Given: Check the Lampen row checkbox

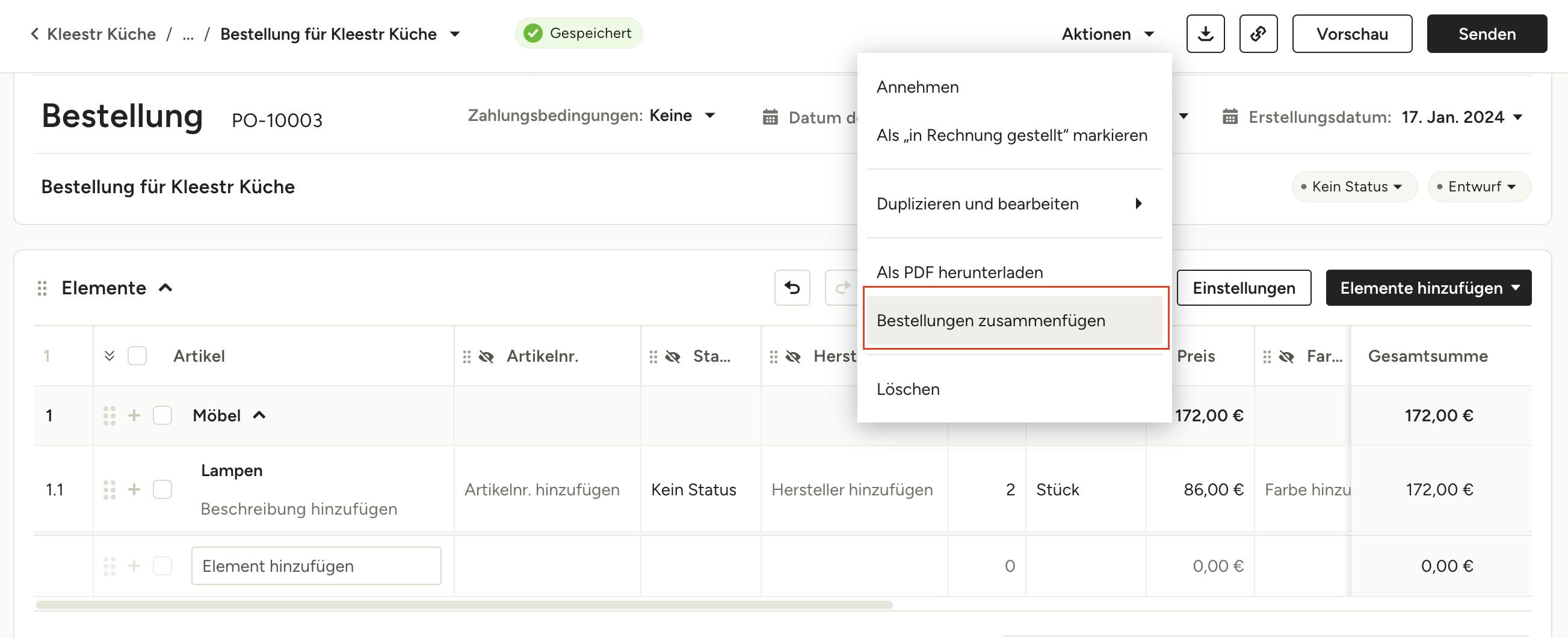Looking at the screenshot, I should tap(162, 489).
